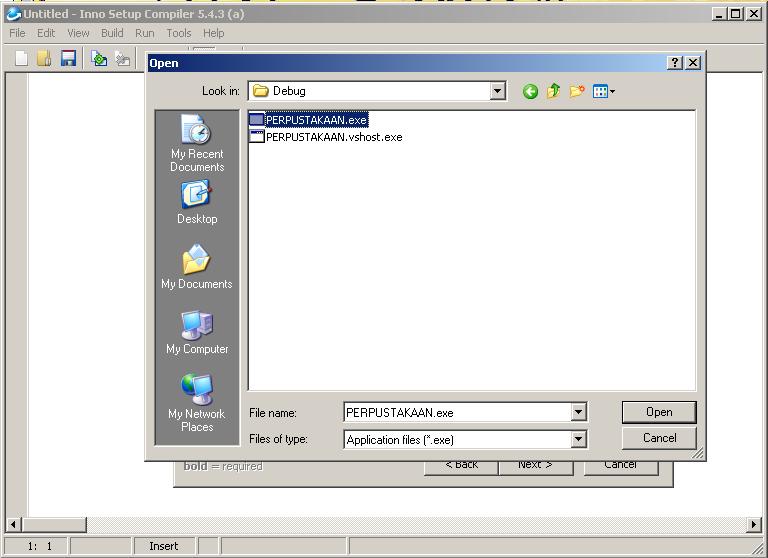The height and width of the screenshot is (558, 768).
Task: Open the View menu
Action: (x=78, y=33)
